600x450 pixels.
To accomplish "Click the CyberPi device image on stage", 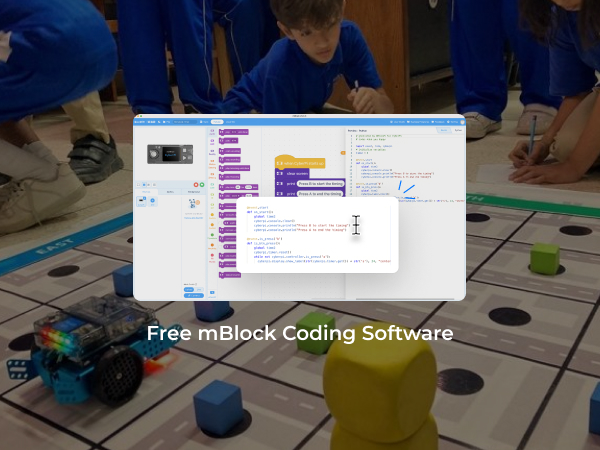I will [170, 154].
